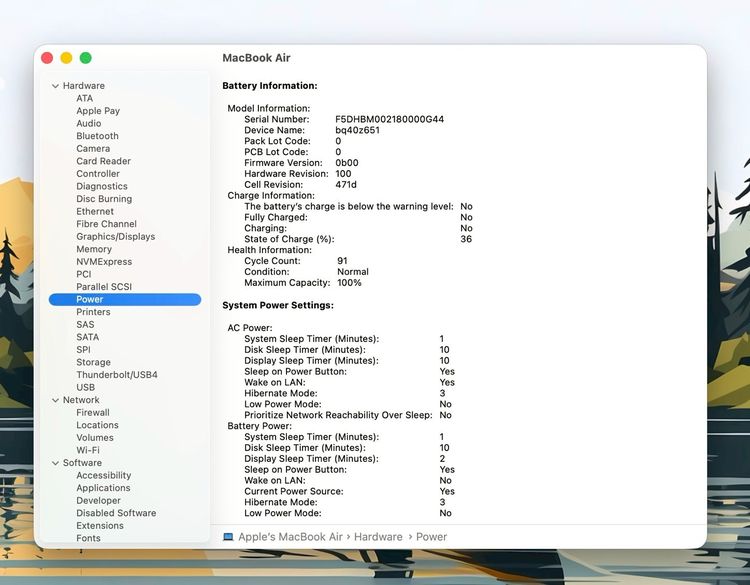Select Disabled Software in the sidebar
This screenshot has width=750, height=585.
pyautogui.click(x=116, y=513)
